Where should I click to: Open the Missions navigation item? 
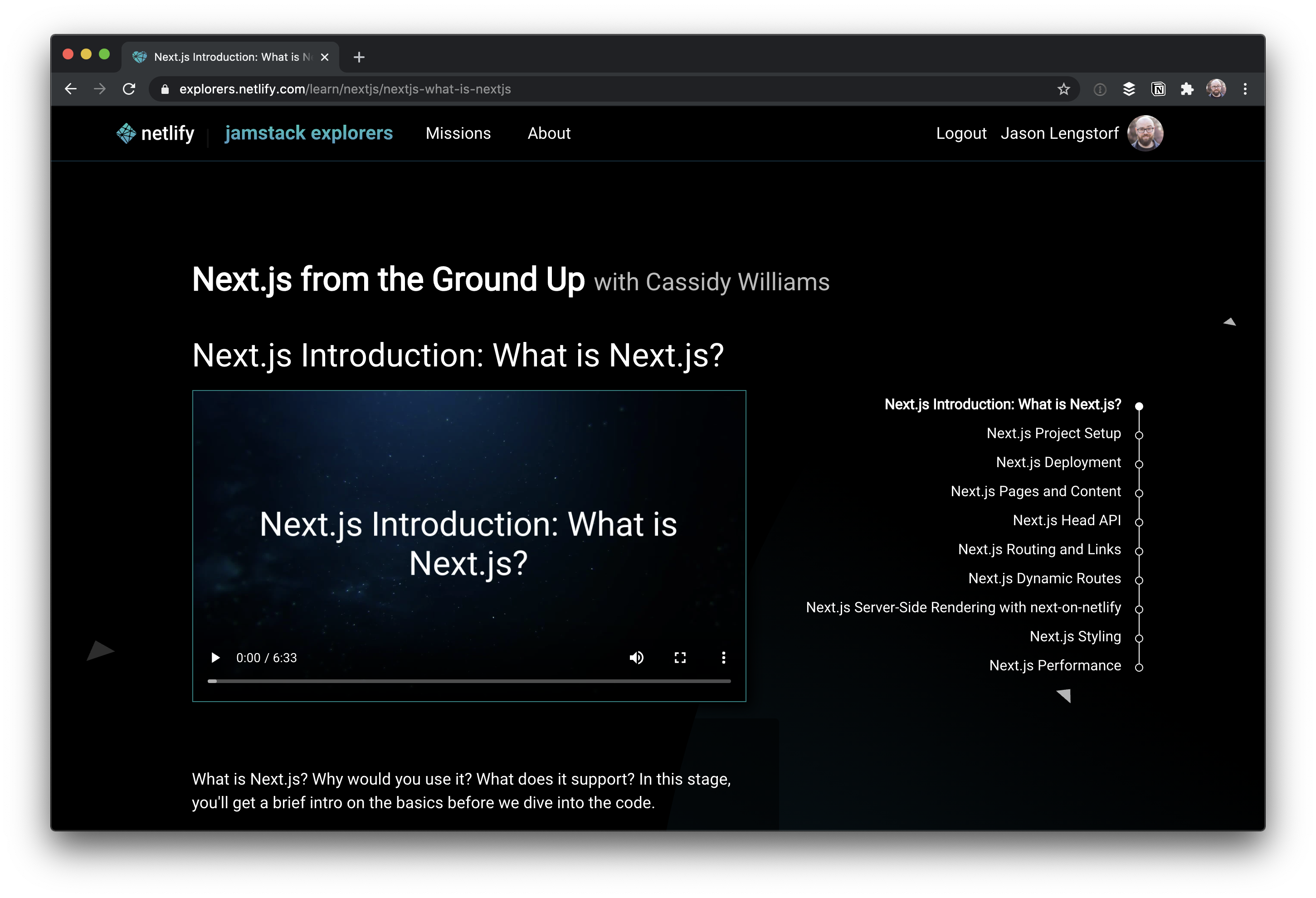coord(458,133)
